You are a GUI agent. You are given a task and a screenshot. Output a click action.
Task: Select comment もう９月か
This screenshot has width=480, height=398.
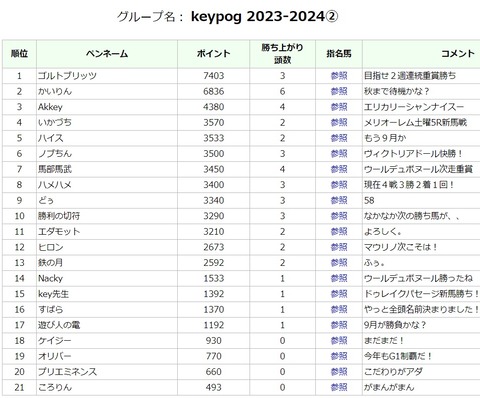coord(385,138)
